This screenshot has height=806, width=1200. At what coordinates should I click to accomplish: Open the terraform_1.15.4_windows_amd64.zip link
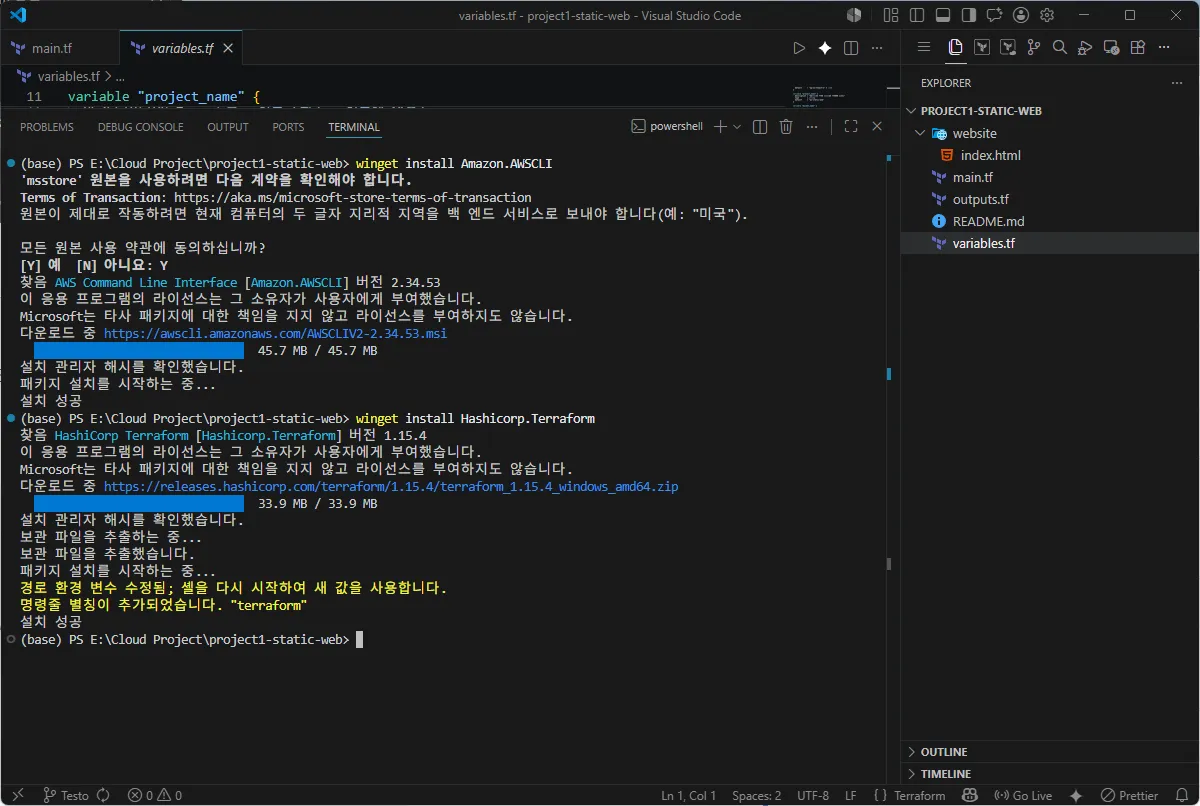pyautogui.click(x=391, y=487)
